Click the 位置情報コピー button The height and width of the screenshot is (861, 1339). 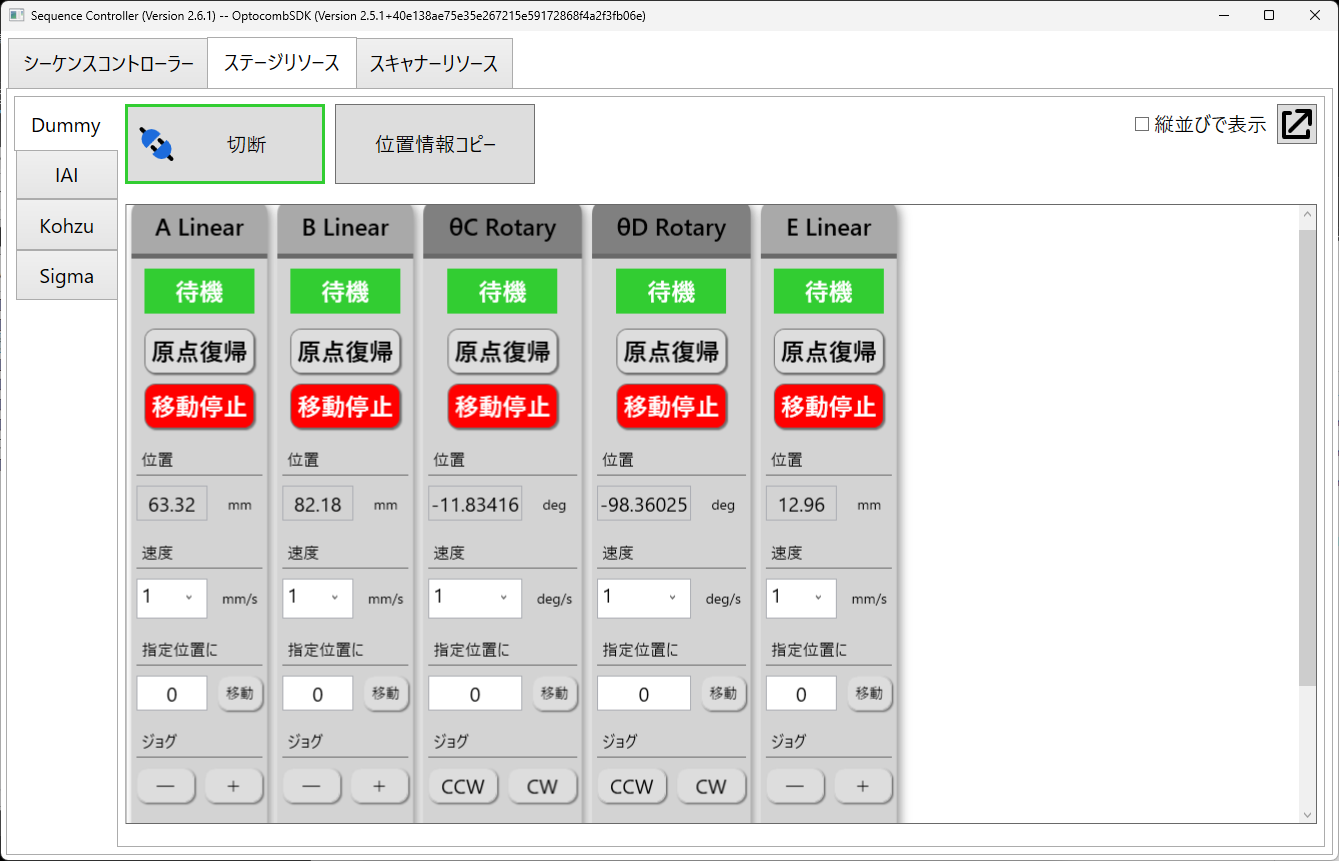pos(435,144)
